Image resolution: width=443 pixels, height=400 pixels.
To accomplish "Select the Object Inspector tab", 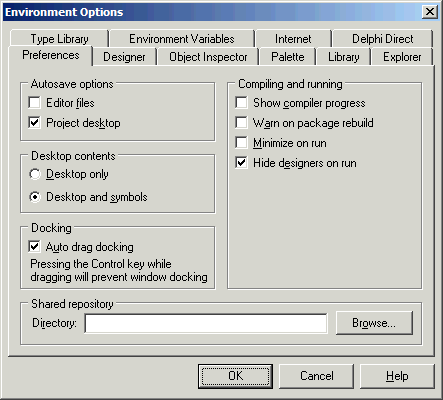I will point(208,57).
